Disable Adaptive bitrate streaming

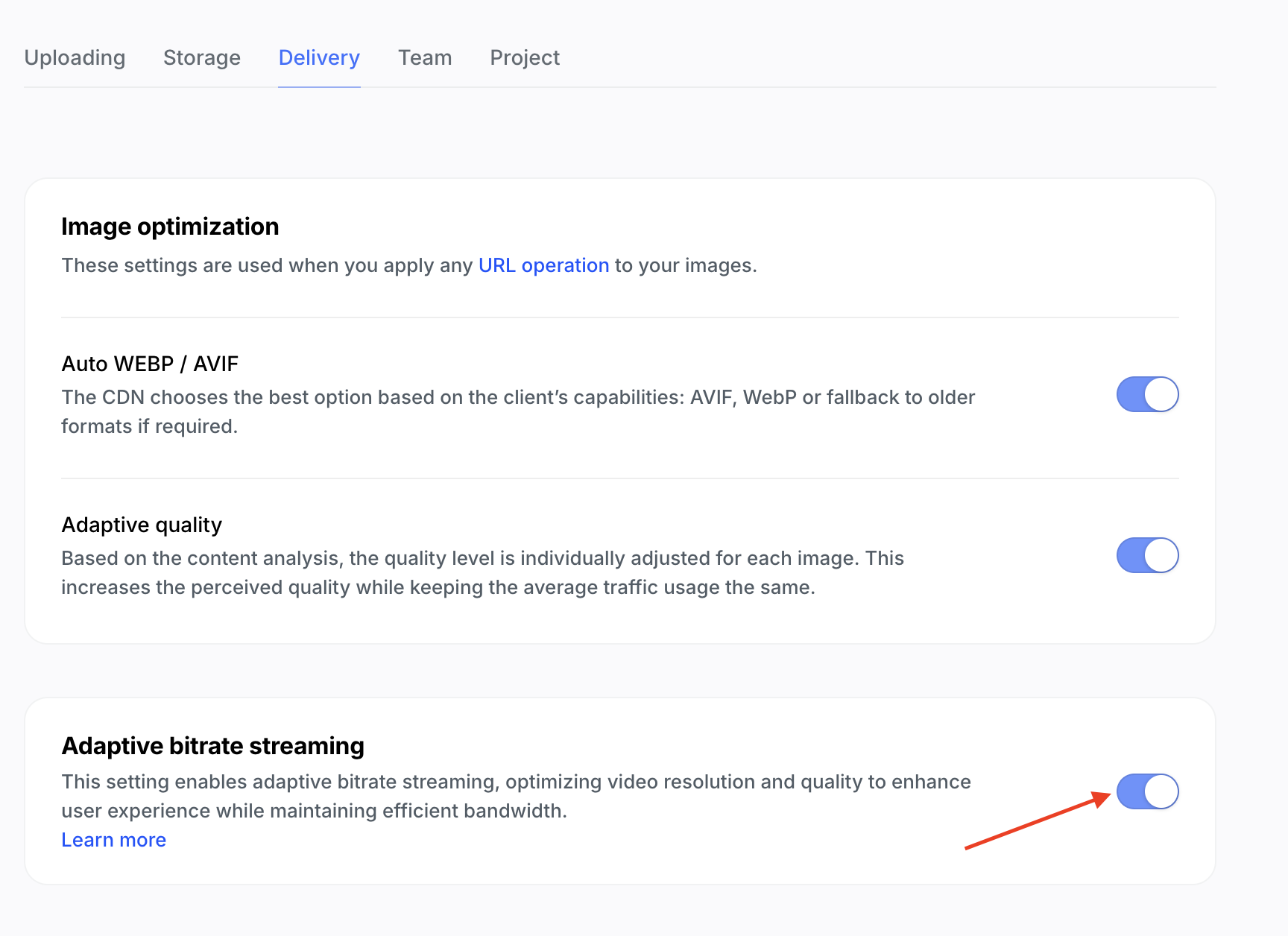click(x=1147, y=791)
